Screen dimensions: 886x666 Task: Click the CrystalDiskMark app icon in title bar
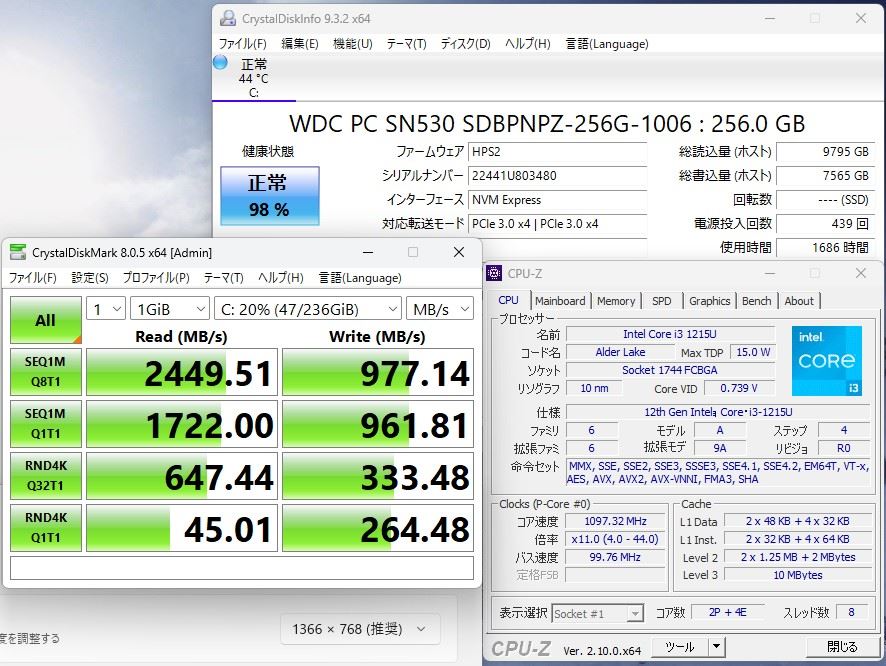point(18,252)
